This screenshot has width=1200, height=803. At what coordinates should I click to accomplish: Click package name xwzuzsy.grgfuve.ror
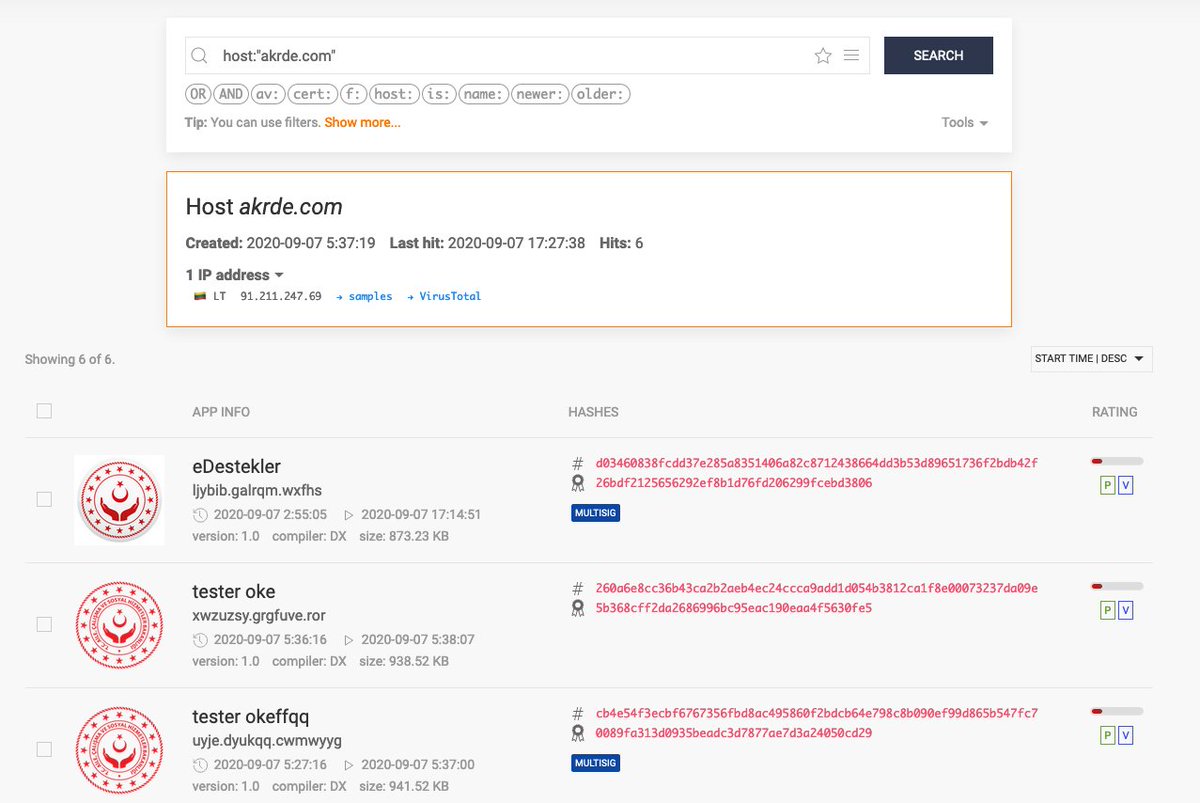tap(259, 615)
